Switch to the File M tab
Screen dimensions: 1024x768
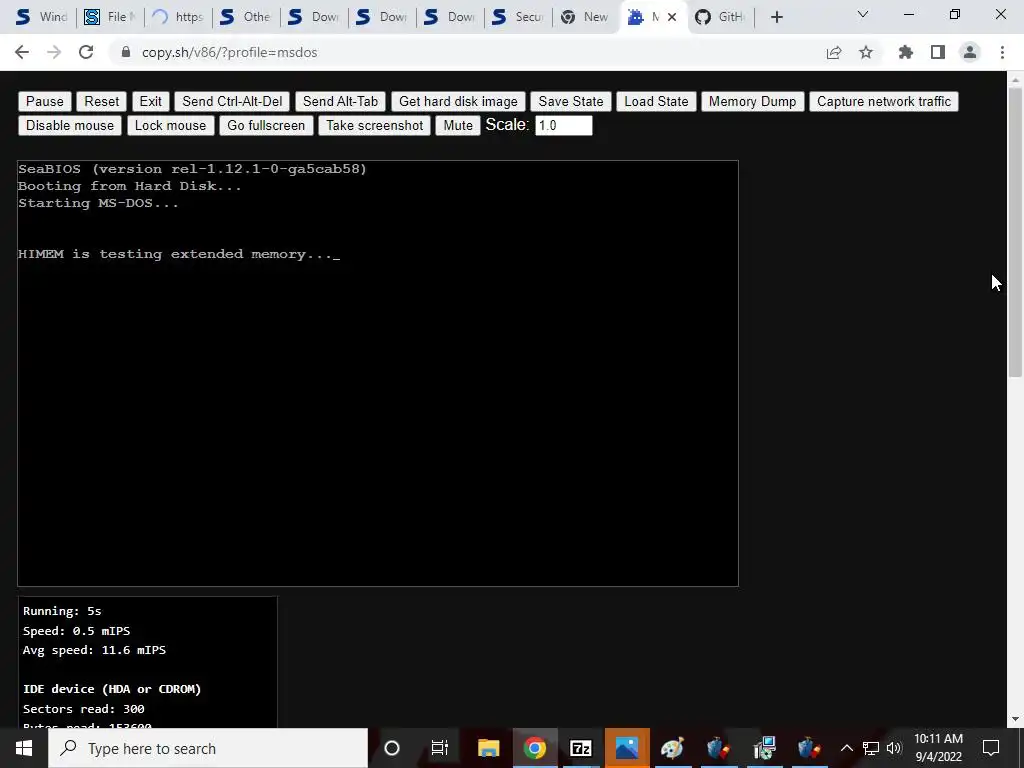(109, 17)
